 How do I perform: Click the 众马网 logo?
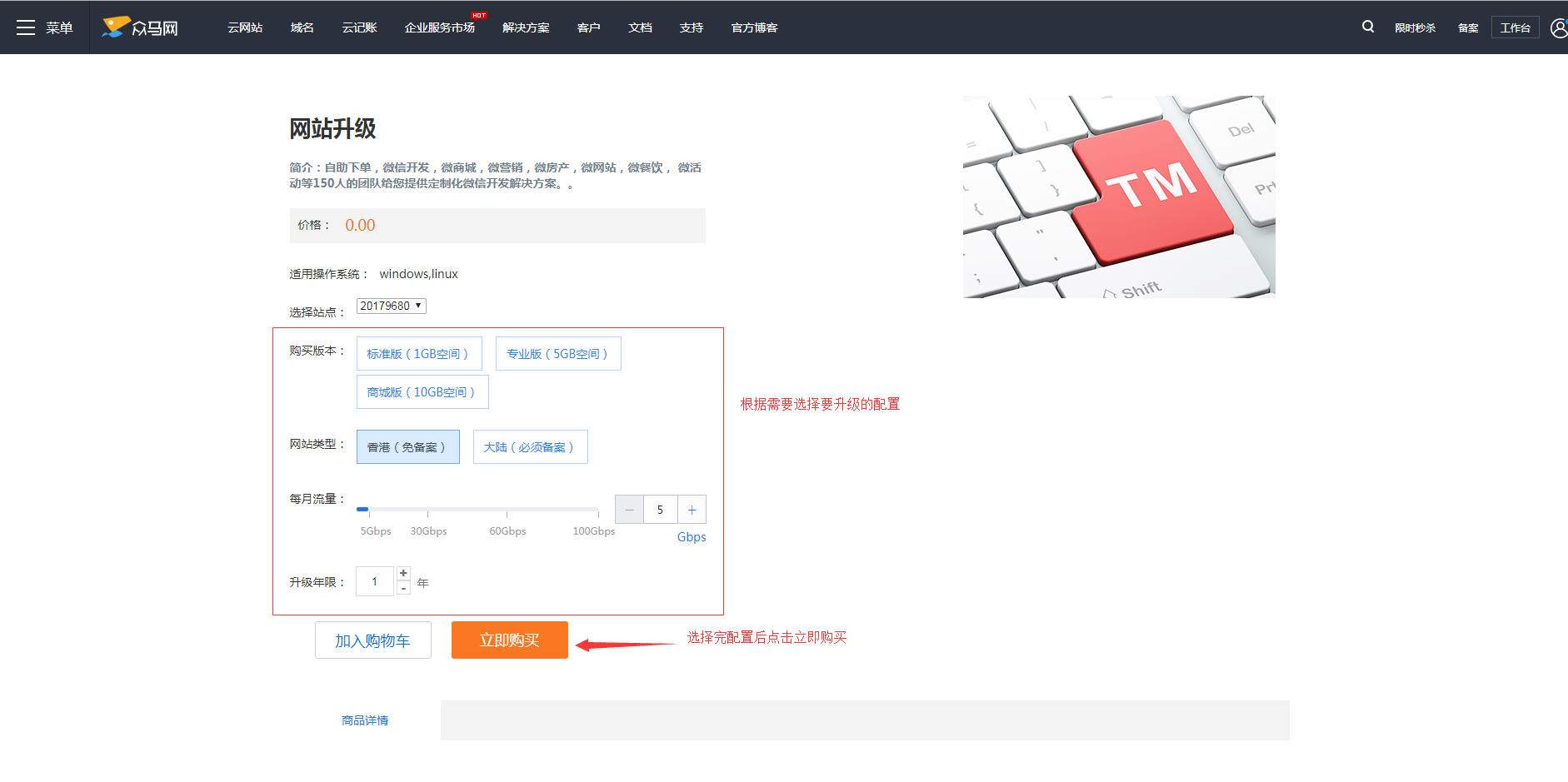point(140,27)
